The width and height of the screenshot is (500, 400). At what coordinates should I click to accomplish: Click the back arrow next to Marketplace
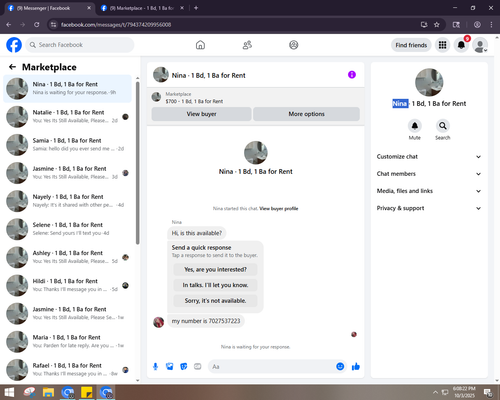(13, 67)
